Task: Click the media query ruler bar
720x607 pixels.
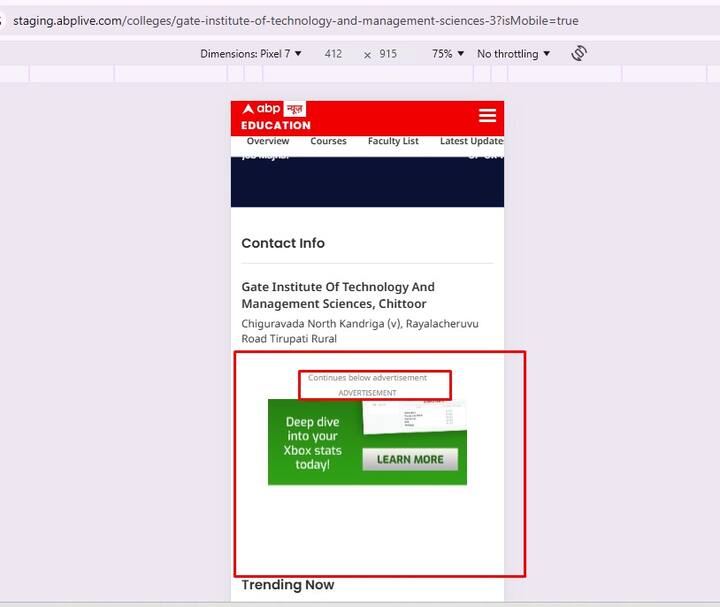Action: point(360,74)
